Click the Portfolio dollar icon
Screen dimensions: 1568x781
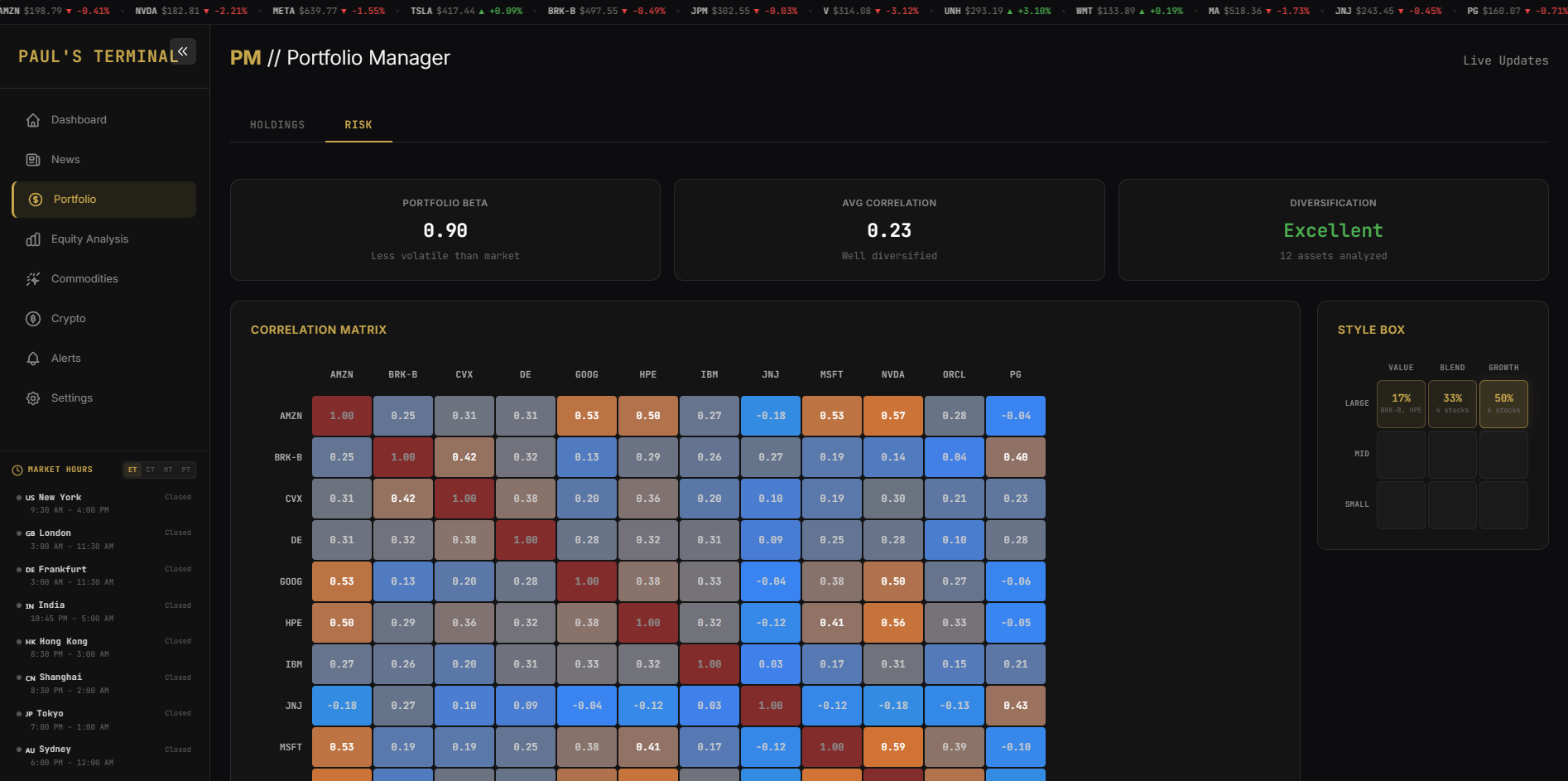pyautogui.click(x=34, y=199)
